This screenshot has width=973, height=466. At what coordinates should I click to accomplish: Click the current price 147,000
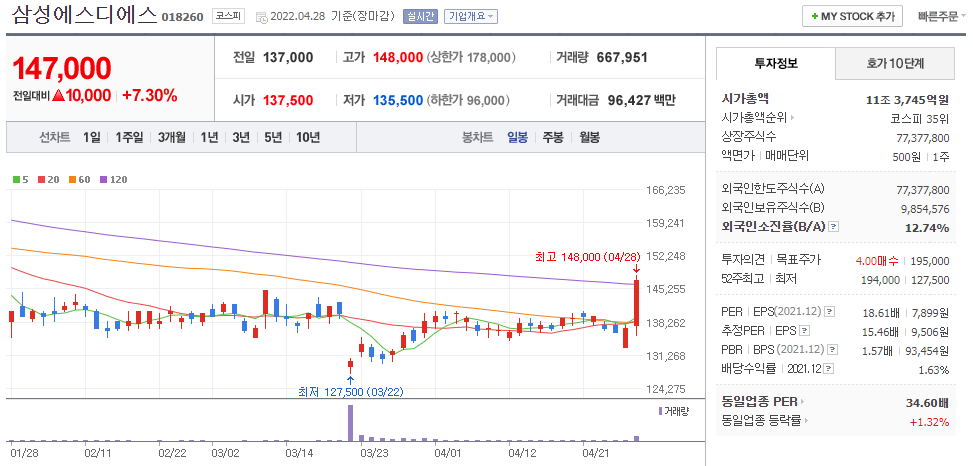(x=62, y=68)
